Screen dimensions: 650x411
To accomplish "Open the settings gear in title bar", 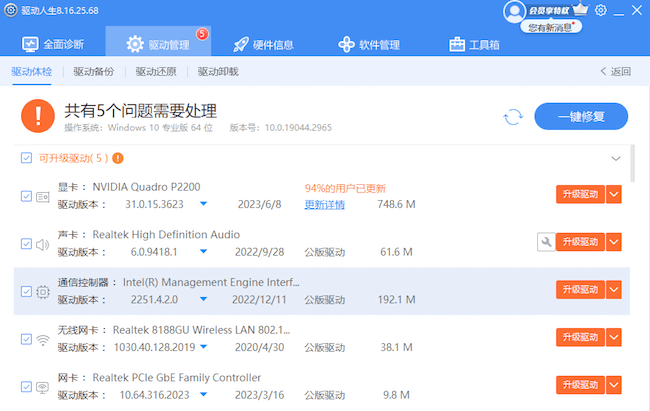I will (x=601, y=10).
